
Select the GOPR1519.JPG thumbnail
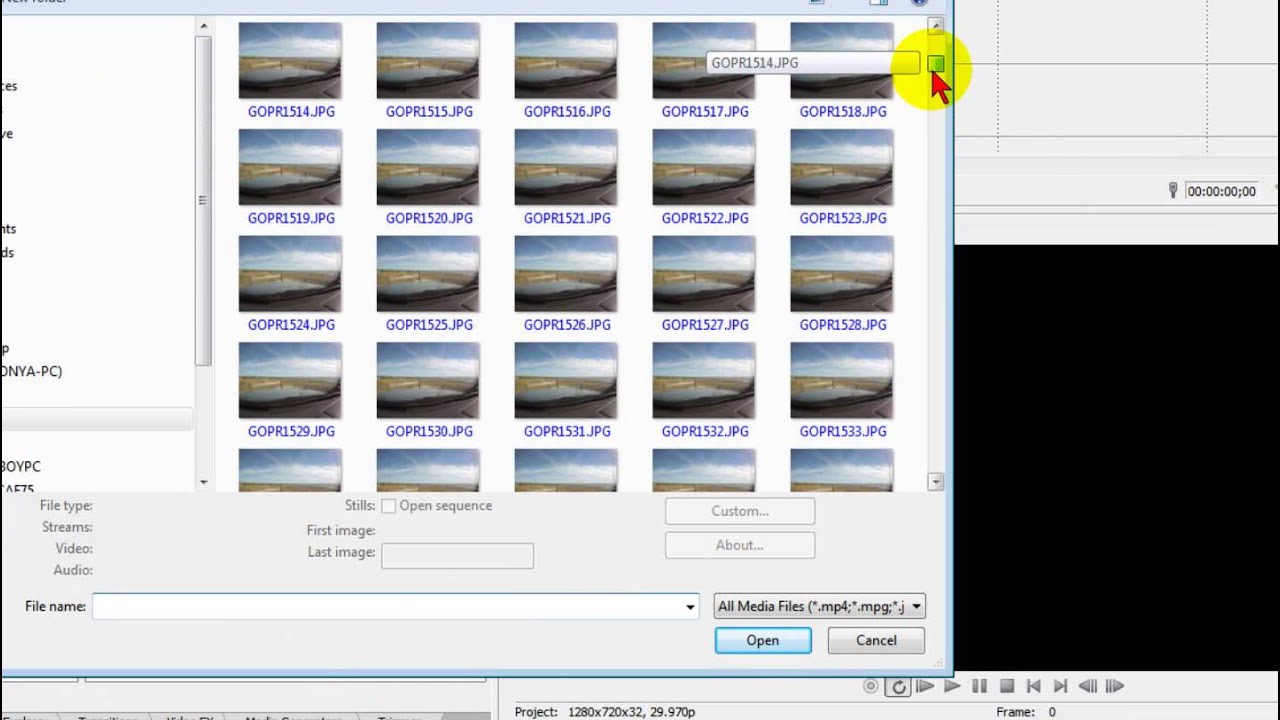click(290, 167)
